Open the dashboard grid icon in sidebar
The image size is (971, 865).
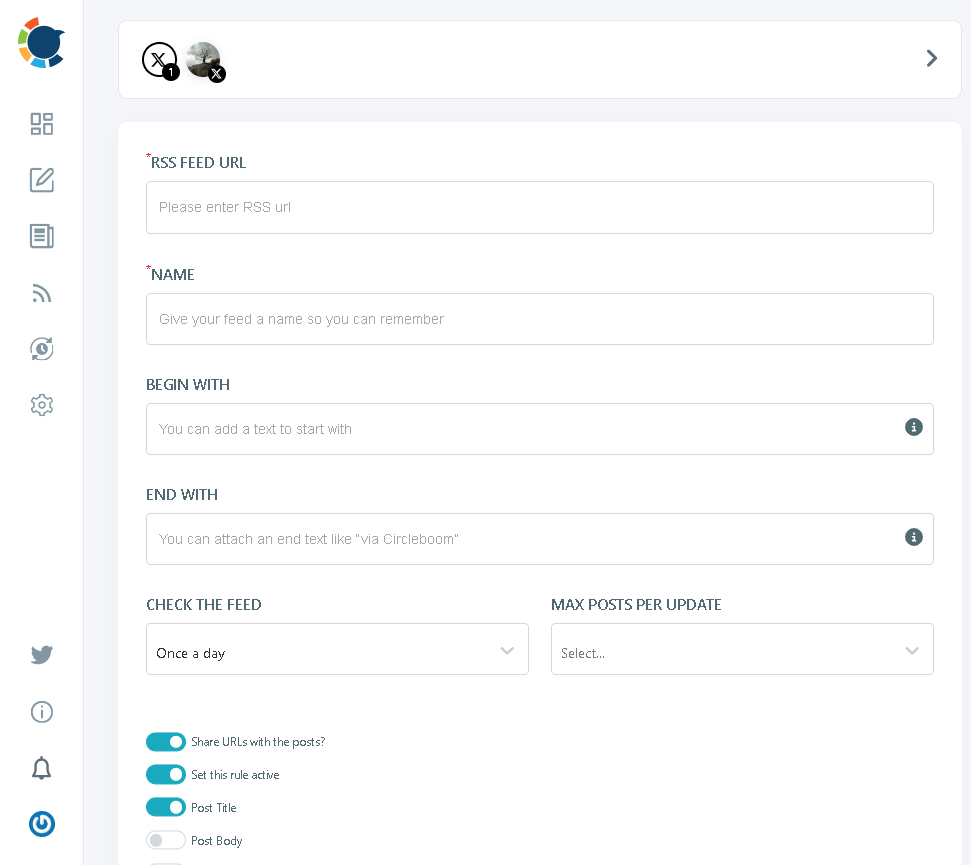(41, 124)
